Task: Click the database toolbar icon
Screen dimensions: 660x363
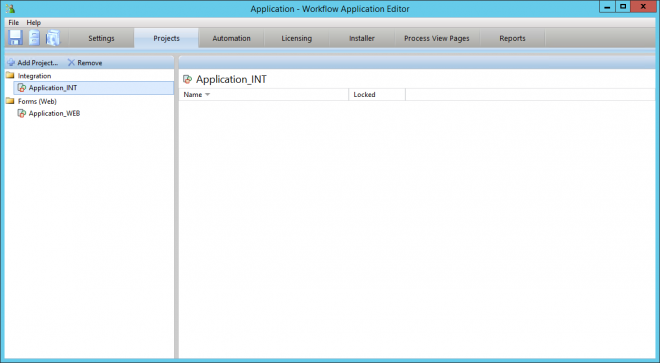Action: (34, 37)
